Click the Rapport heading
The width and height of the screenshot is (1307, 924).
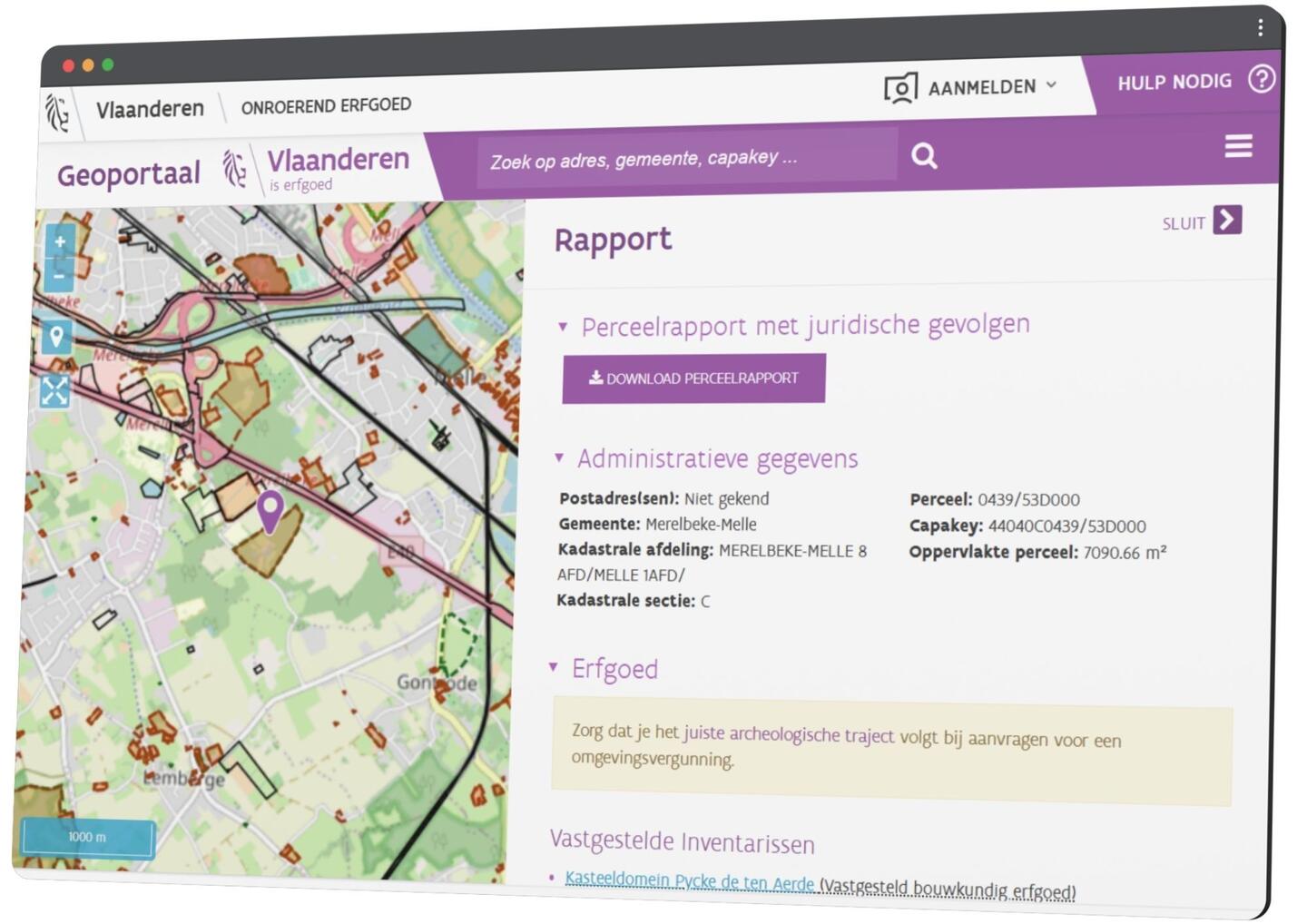(613, 241)
